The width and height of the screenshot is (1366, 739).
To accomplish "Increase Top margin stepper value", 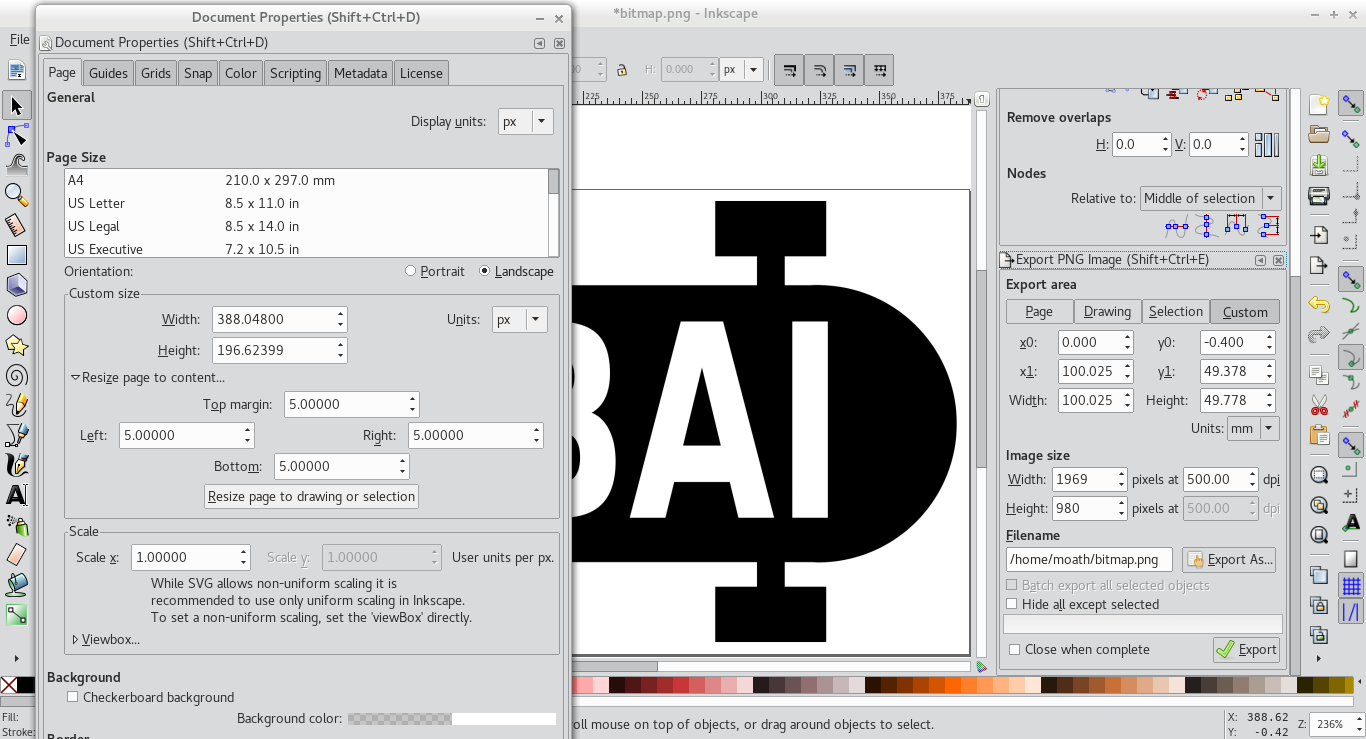I will [x=412, y=399].
